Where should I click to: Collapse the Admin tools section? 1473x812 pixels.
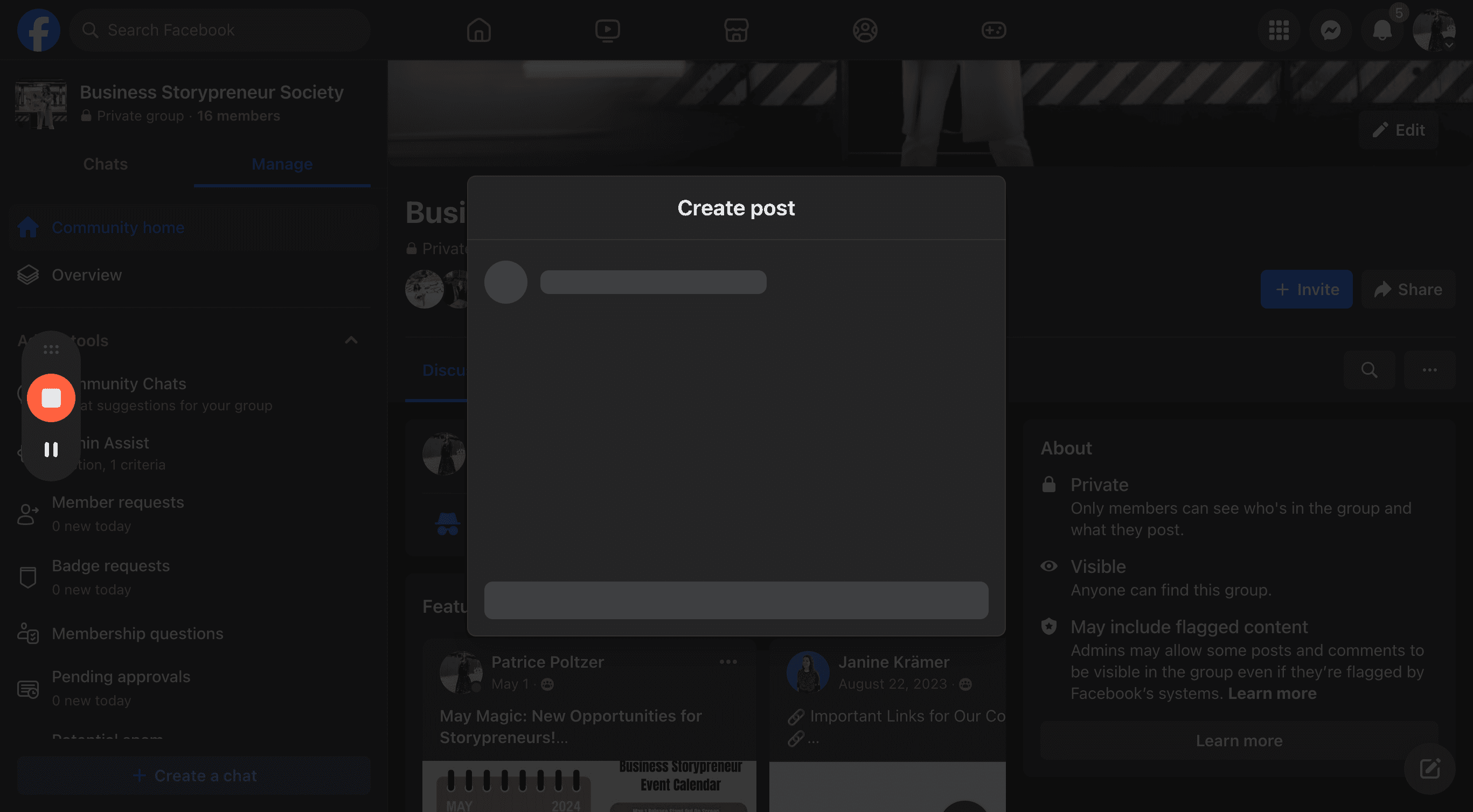(x=351, y=340)
